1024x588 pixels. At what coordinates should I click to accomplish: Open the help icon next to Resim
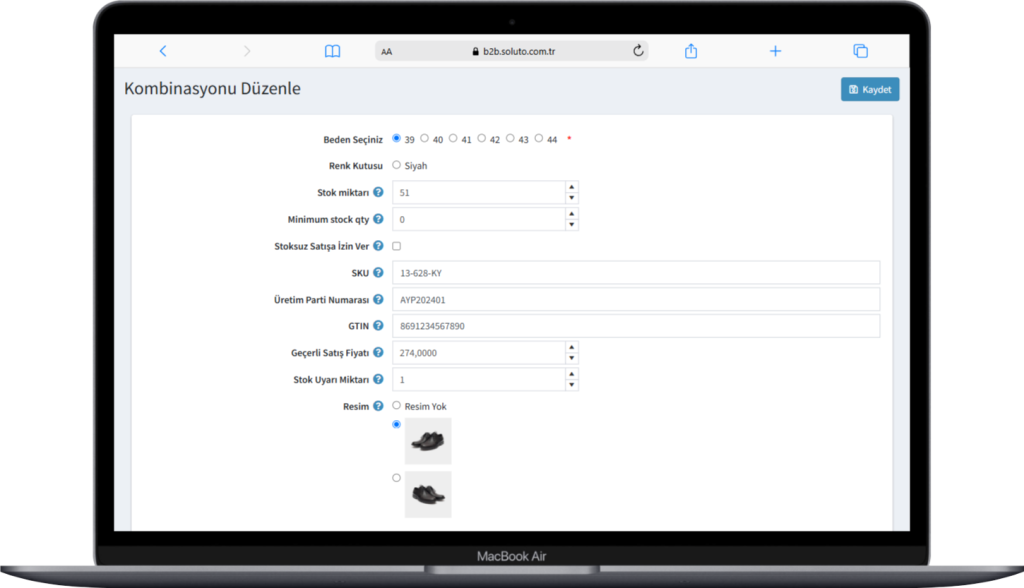click(x=378, y=406)
